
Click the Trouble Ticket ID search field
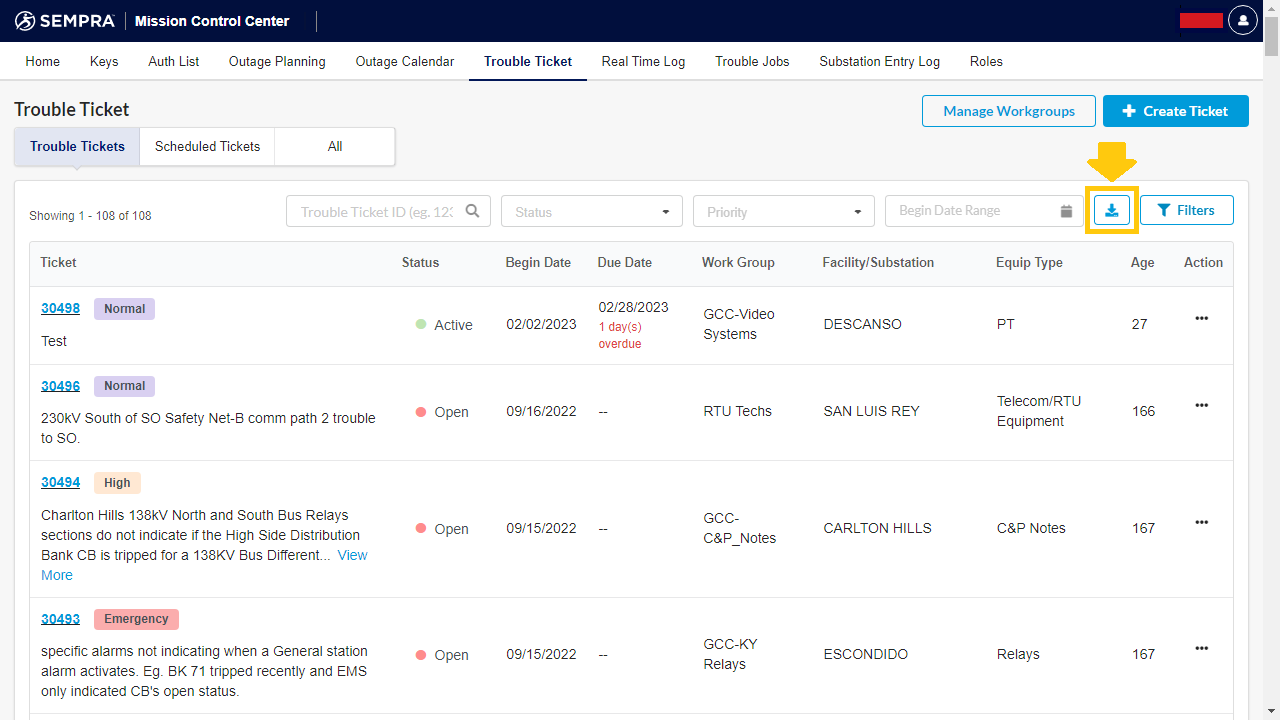point(376,211)
